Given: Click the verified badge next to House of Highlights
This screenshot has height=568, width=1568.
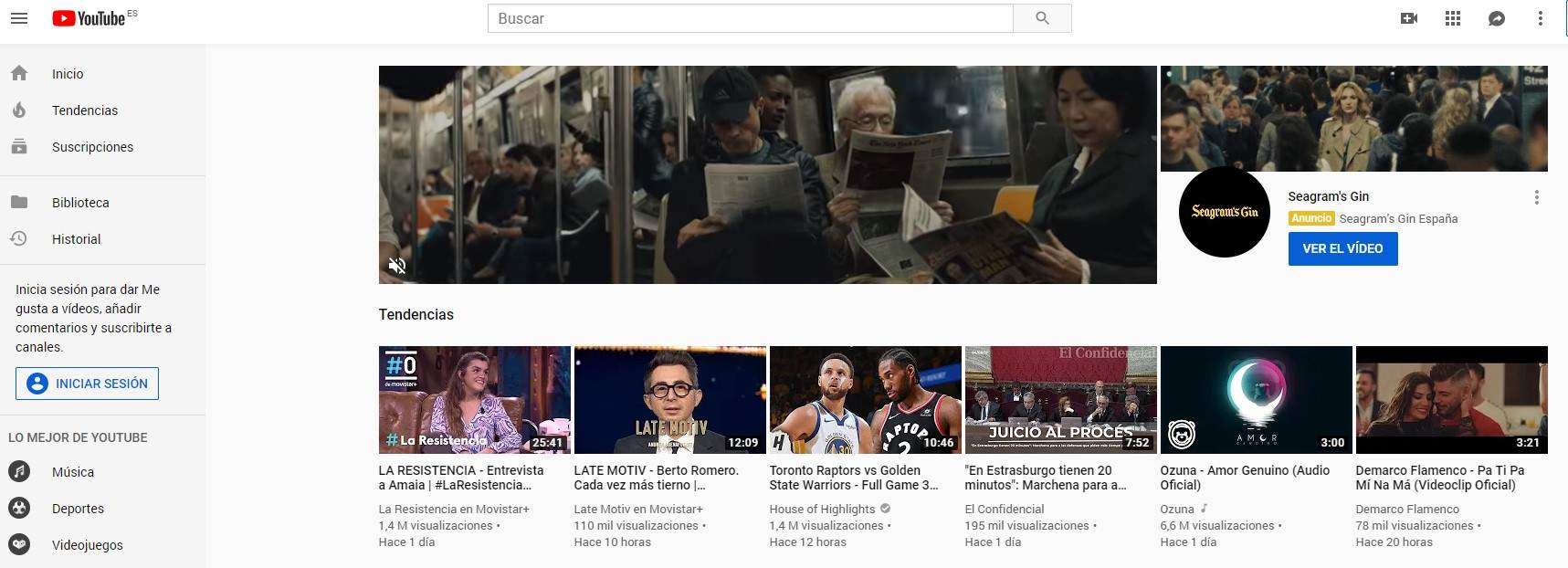Looking at the screenshot, I should click(885, 509).
